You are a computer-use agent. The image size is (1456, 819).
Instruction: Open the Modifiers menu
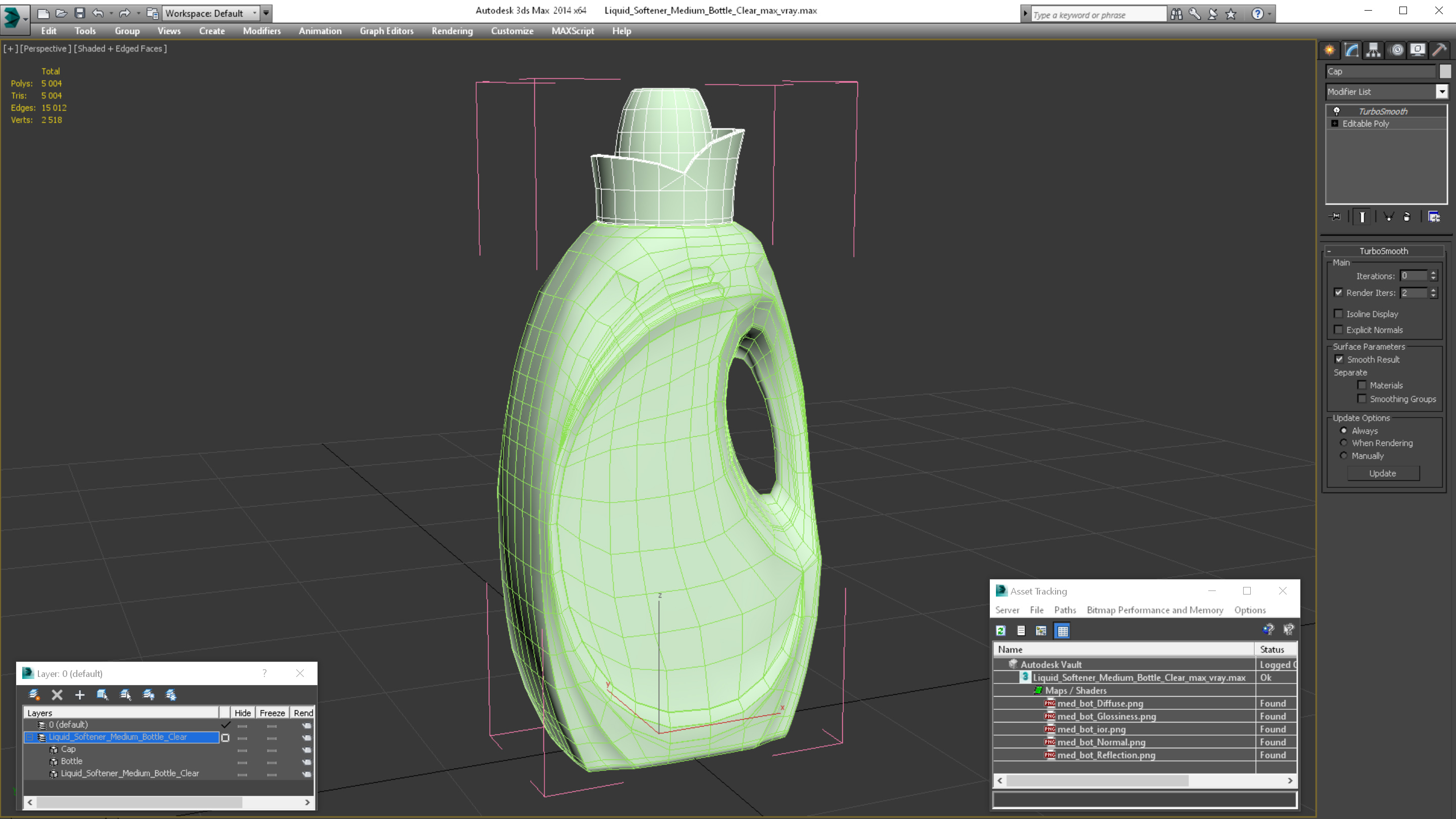(262, 31)
